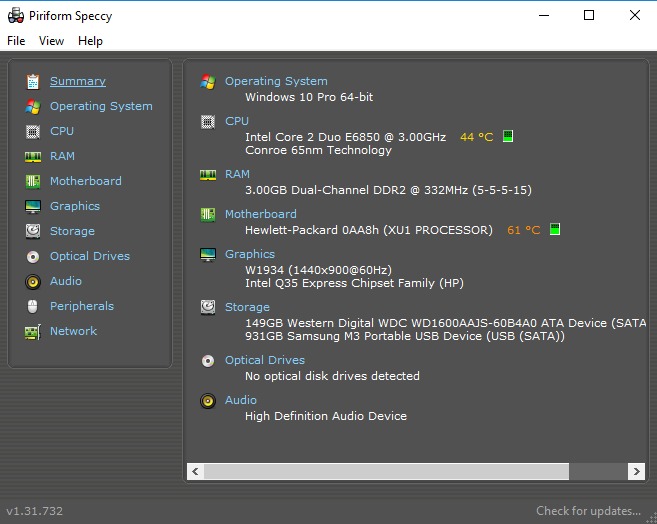657x524 pixels.
Task: Open the Operating System section in sidebar
Action: (x=101, y=106)
